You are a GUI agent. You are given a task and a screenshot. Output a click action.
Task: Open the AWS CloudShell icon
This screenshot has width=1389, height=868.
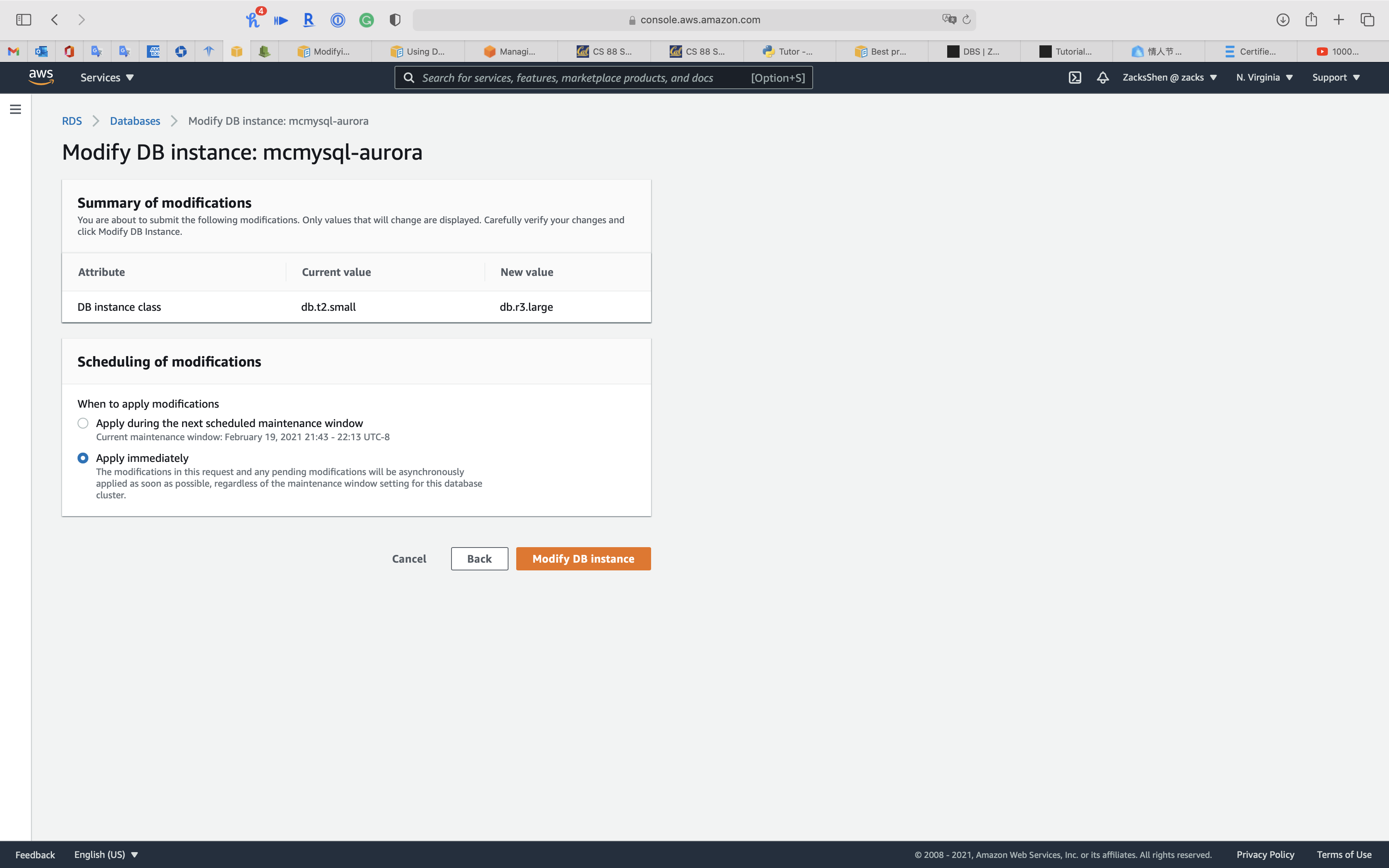click(1074, 77)
